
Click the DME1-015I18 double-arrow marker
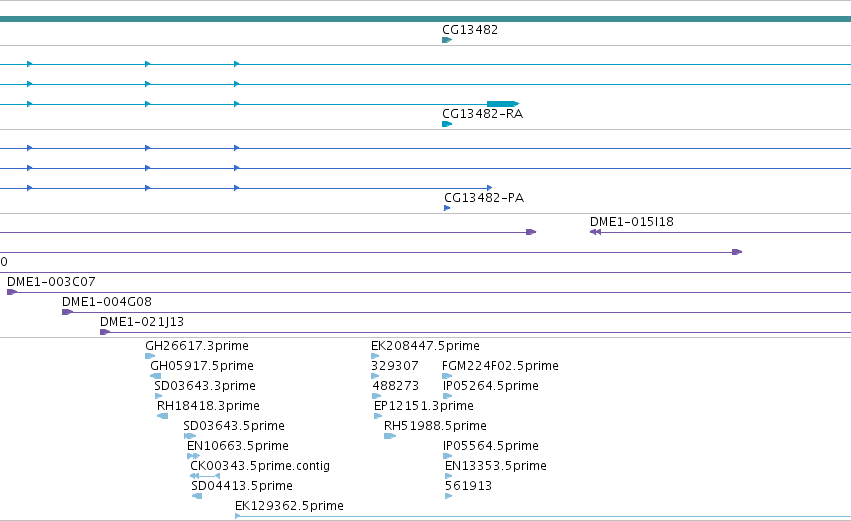(x=595, y=232)
